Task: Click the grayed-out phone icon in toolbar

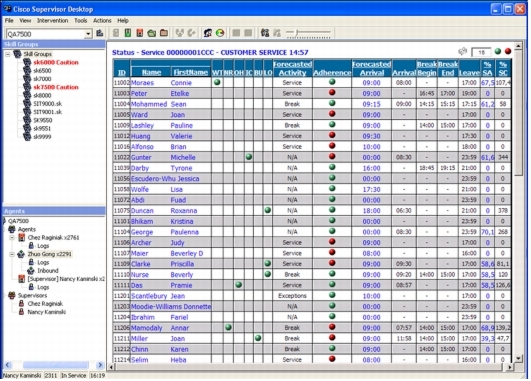Action: click(x=116, y=33)
